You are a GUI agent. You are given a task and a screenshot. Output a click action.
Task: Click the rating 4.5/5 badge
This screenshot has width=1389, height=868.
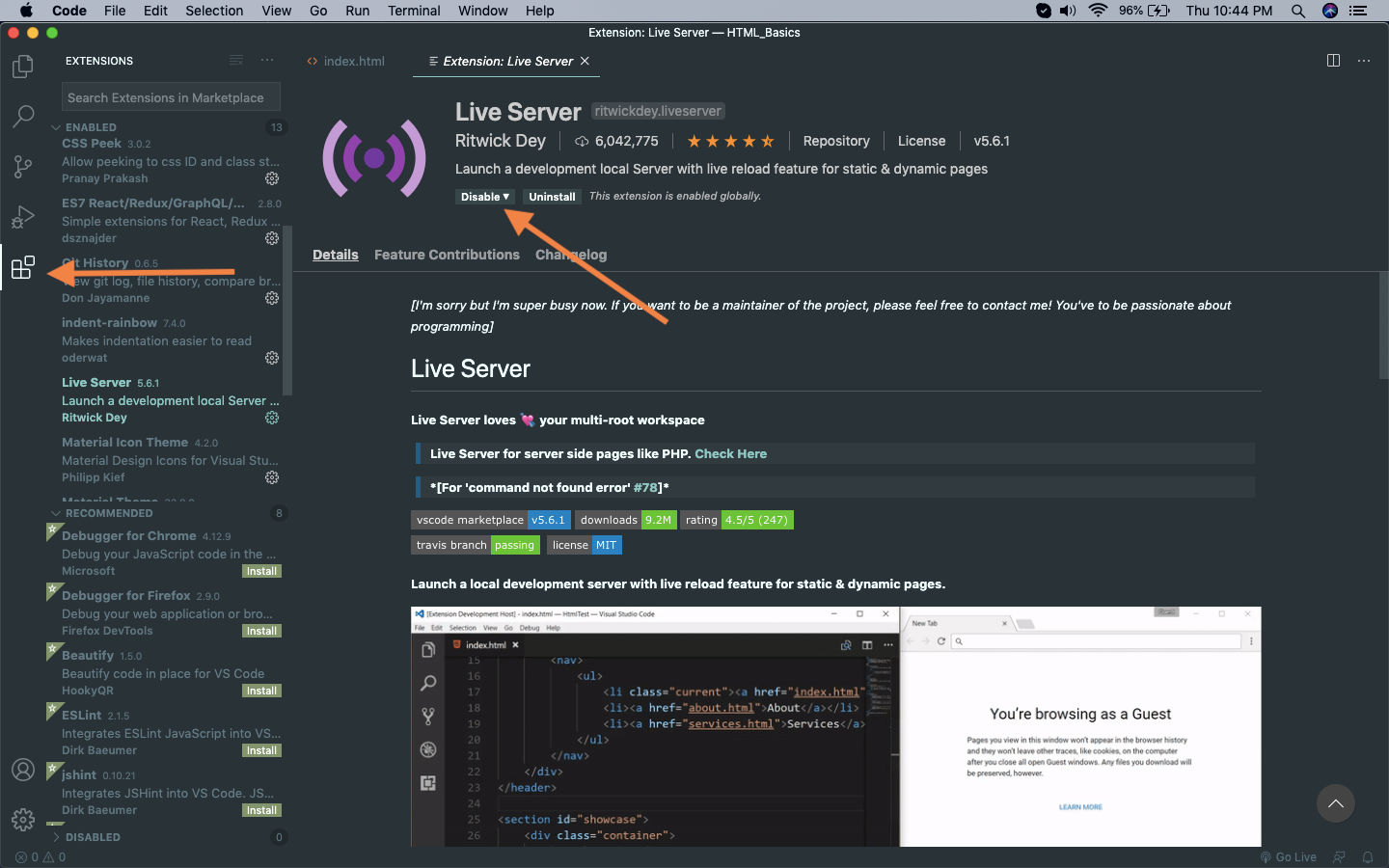pos(737,520)
